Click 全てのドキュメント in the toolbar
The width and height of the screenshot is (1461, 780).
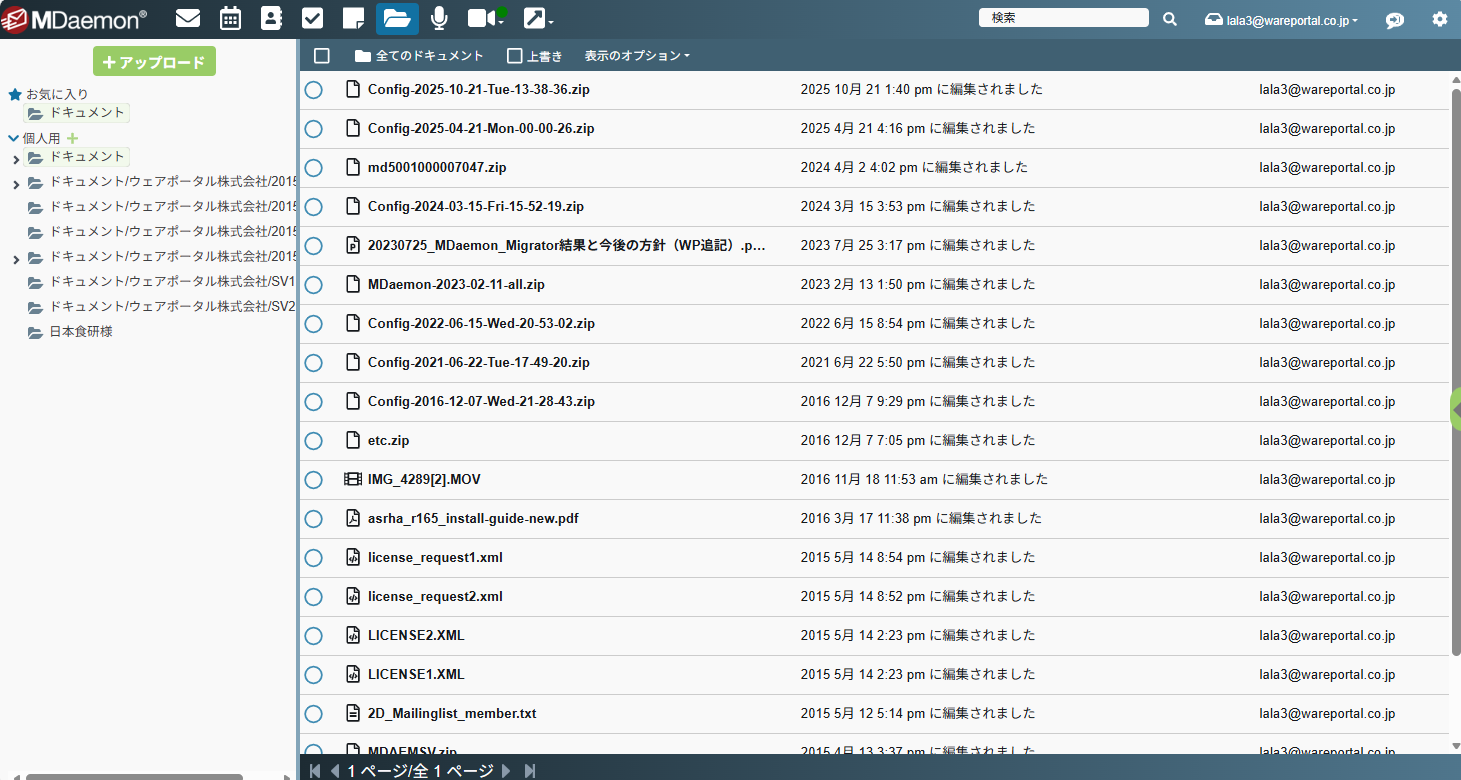coord(419,56)
